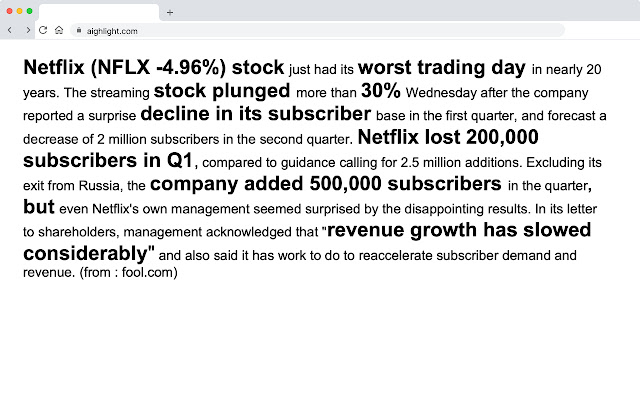640x400 pixels.
Task: Click the browser back arrow
Action: (x=10, y=31)
